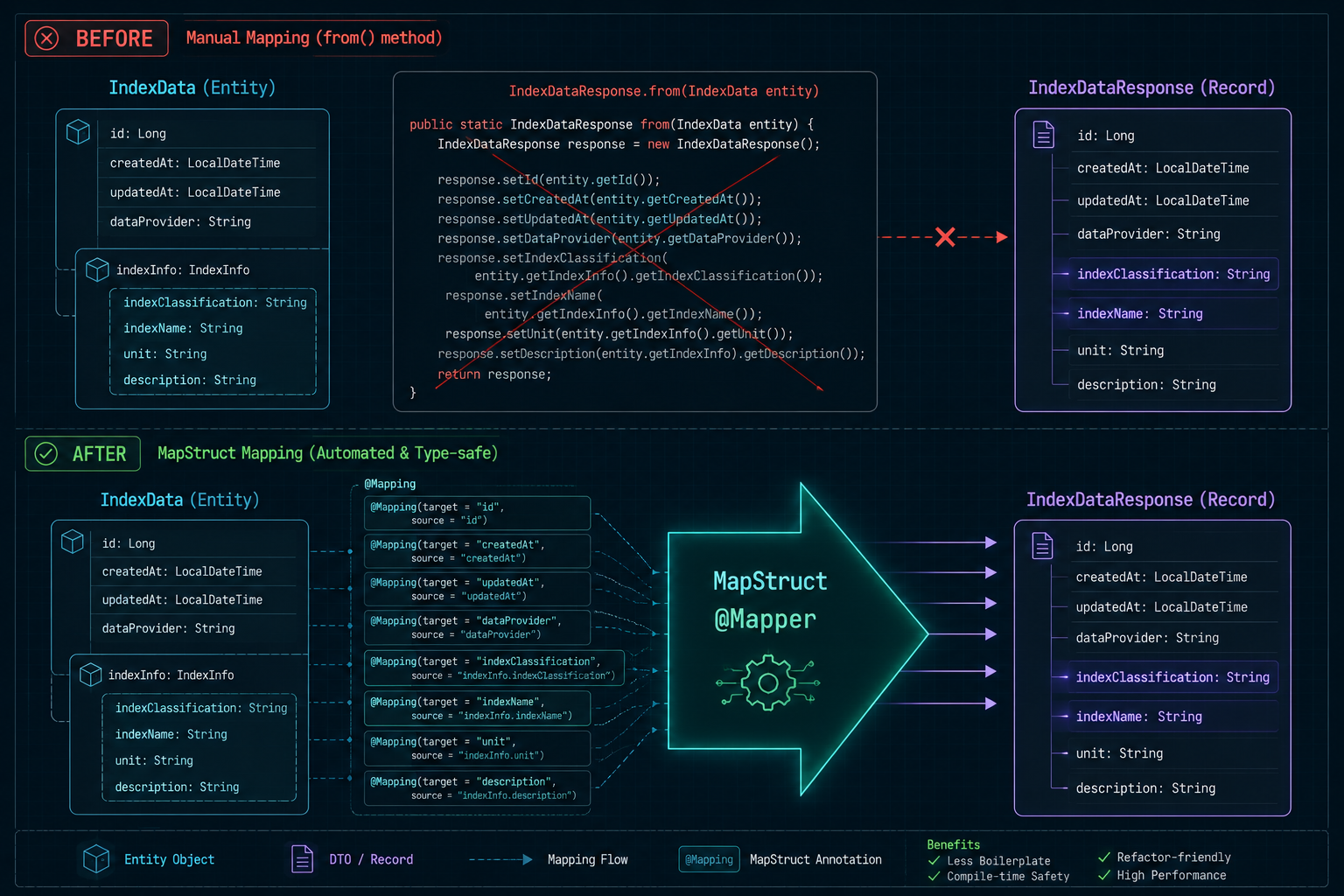The image size is (1344, 896).
Task: Click the checkmark next to Refactor-friendly
Action: point(1104,857)
